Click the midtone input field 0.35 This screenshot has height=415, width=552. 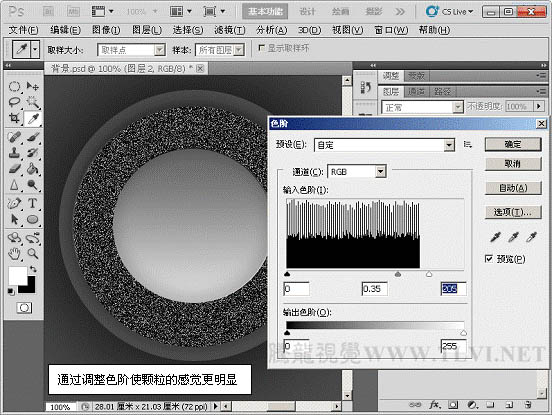pyautogui.click(x=375, y=289)
